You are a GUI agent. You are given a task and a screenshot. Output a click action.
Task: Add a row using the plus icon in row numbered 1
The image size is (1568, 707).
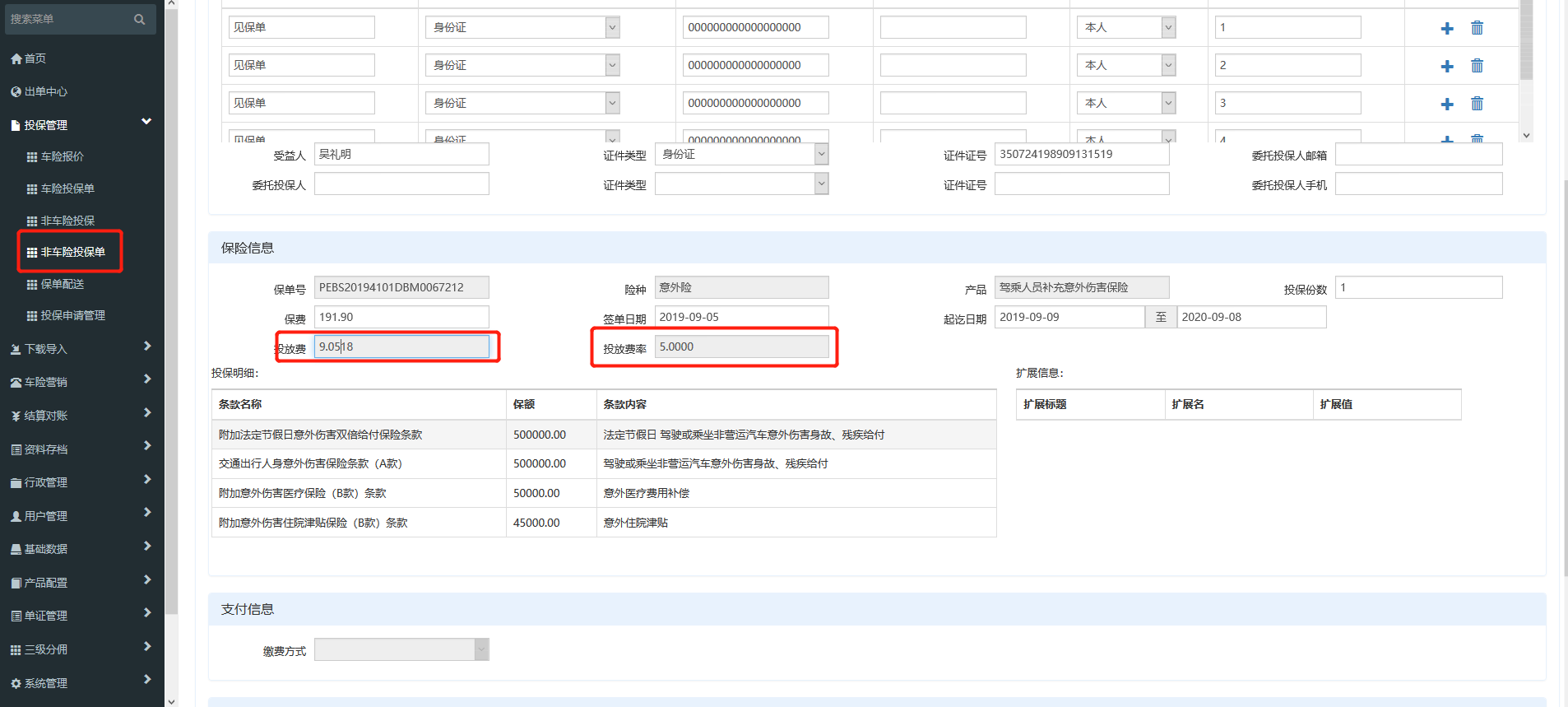(1447, 28)
